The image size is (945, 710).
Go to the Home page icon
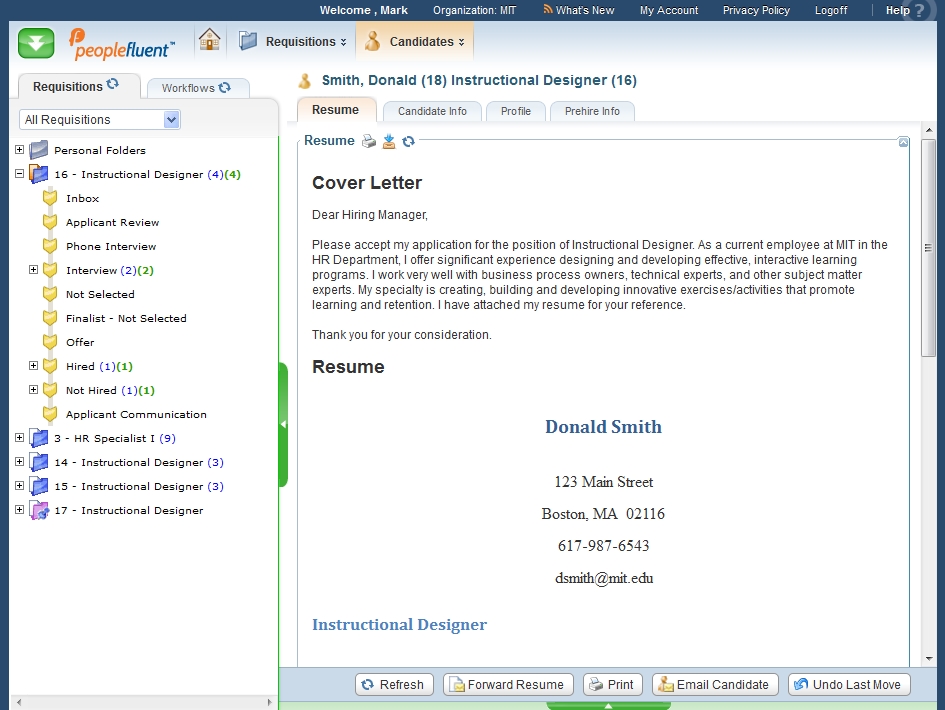(x=209, y=41)
